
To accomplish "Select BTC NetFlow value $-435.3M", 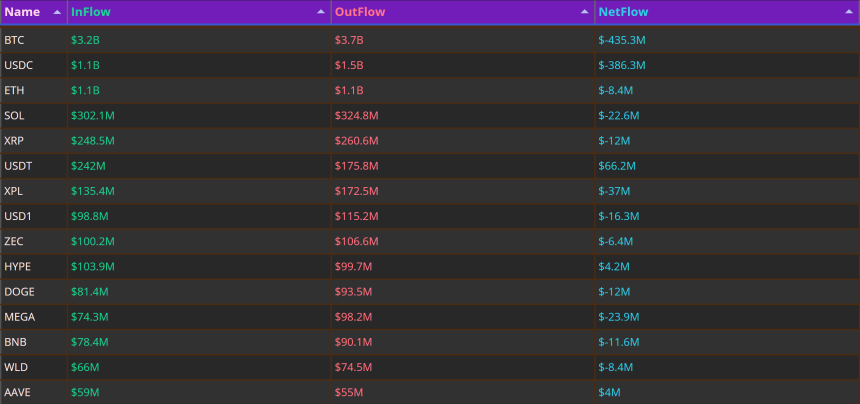I will point(622,40).
